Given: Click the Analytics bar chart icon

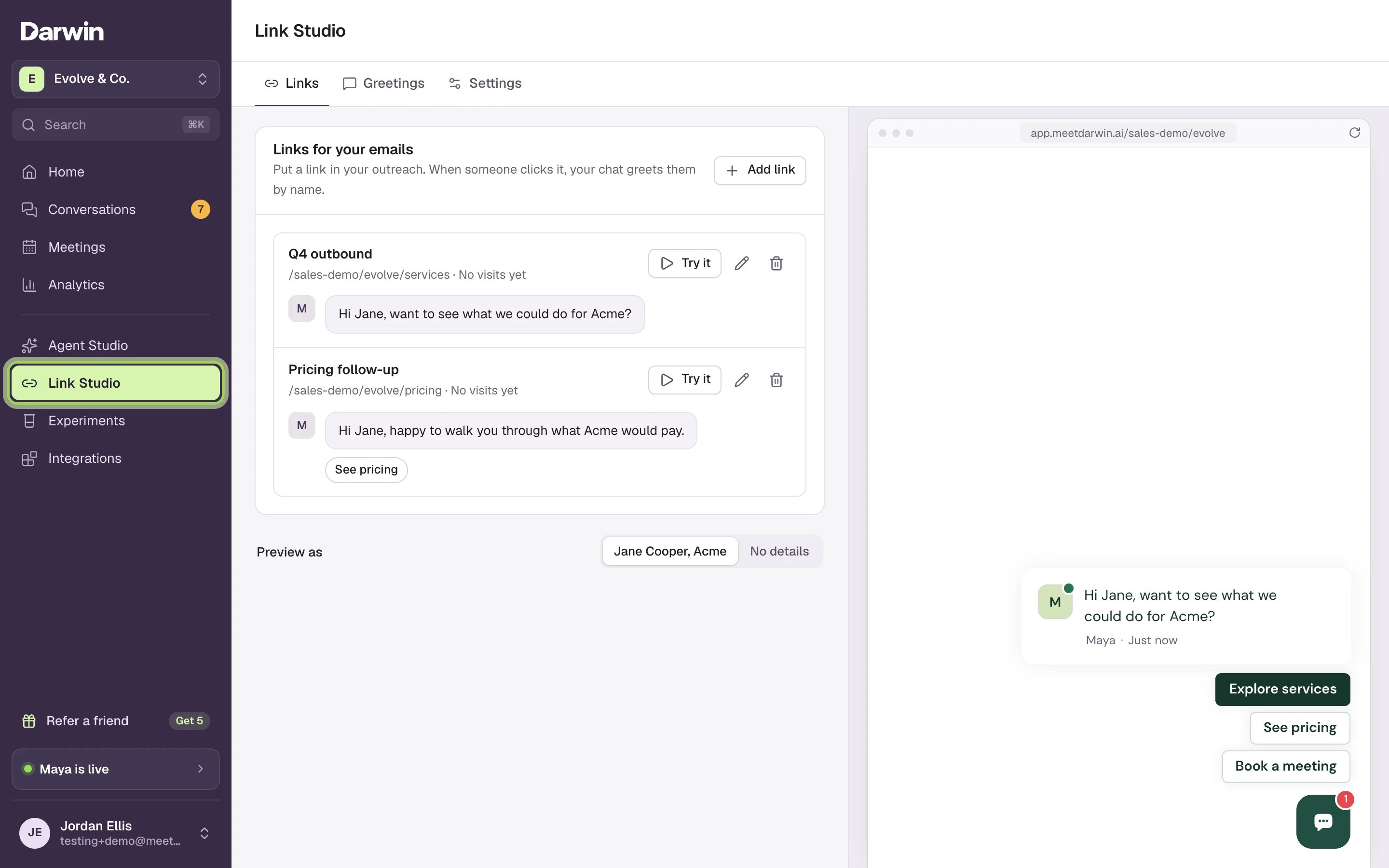Looking at the screenshot, I should pyautogui.click(x=29, y=285).
